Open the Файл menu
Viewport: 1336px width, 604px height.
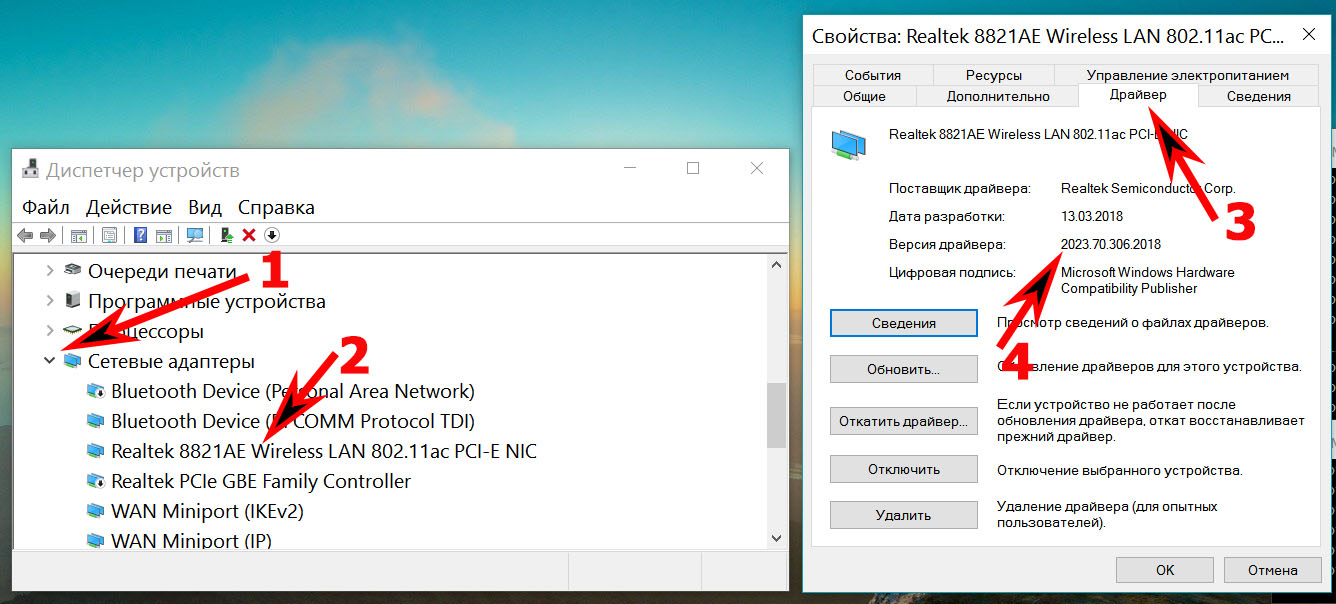(x=46, y=207)
